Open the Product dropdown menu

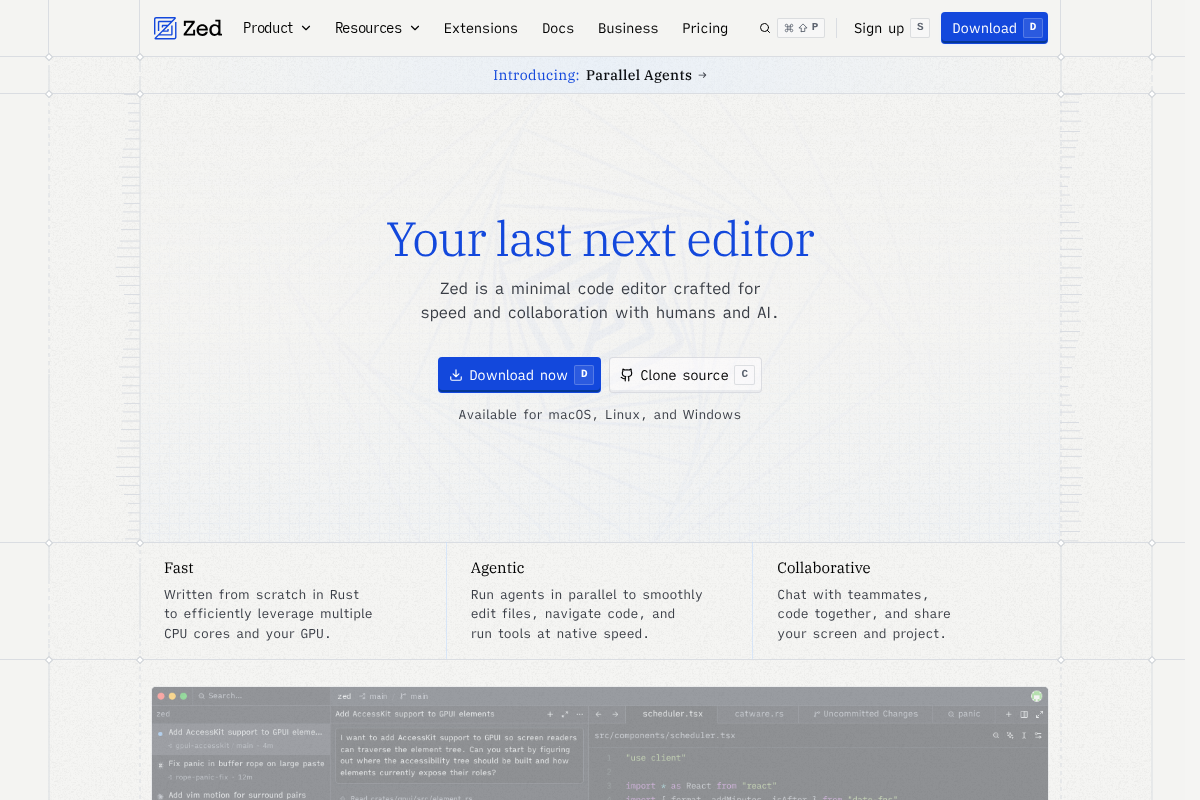tap(277, 28)
